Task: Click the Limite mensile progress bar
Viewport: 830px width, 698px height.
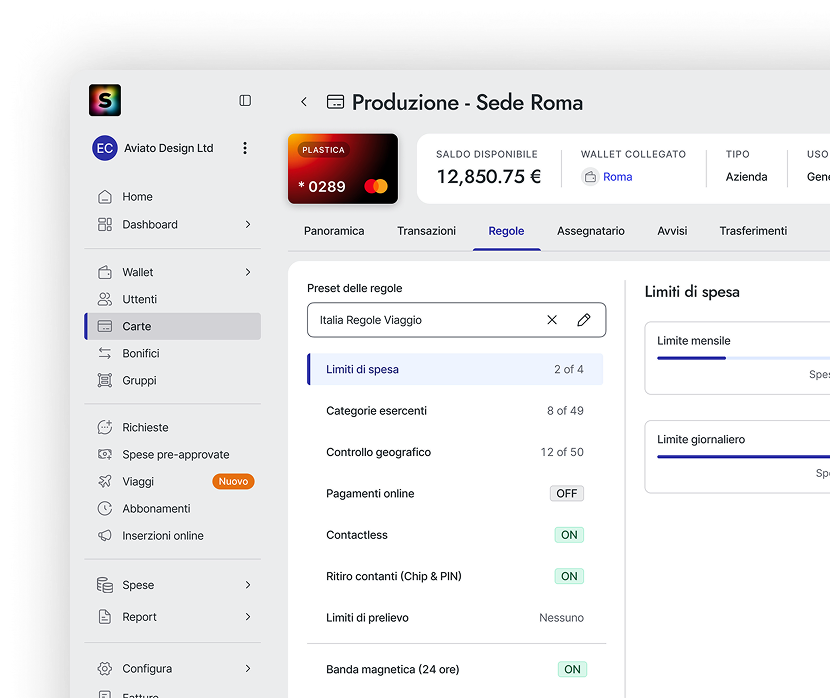Action: pyautogui.click(x=742, y=358)
